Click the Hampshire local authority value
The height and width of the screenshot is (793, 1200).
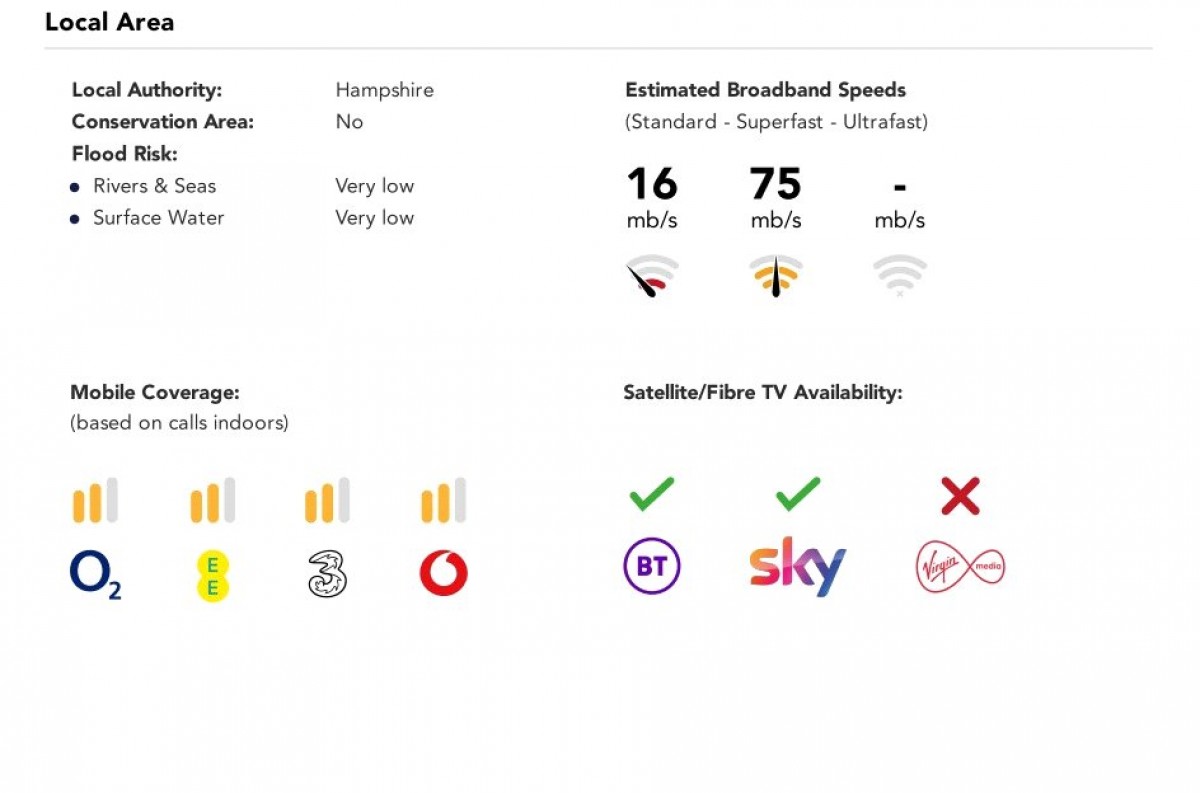pos(385,90)
